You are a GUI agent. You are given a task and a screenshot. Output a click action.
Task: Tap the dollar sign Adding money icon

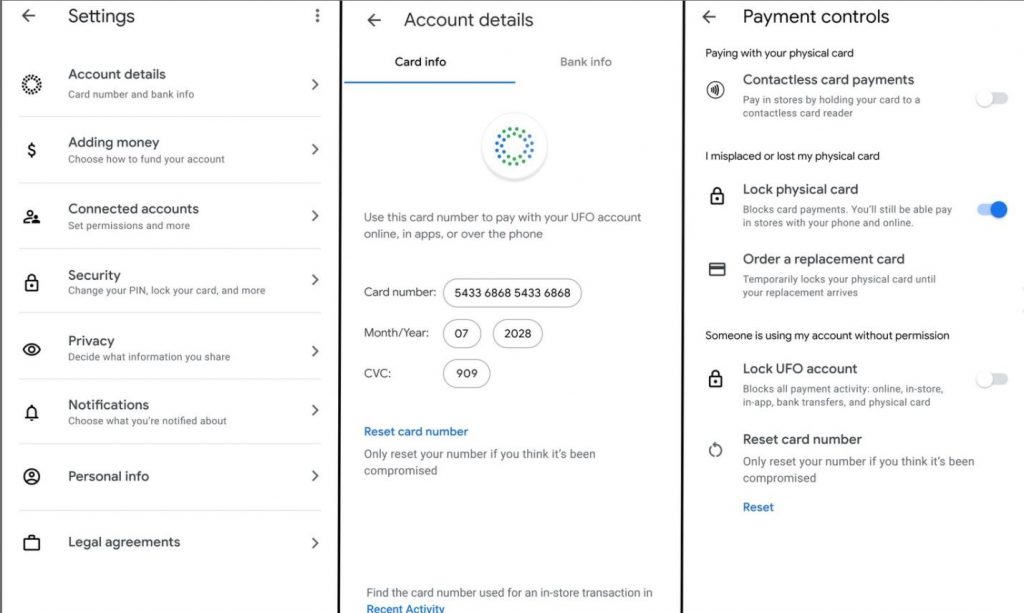(x=31, y=150)
